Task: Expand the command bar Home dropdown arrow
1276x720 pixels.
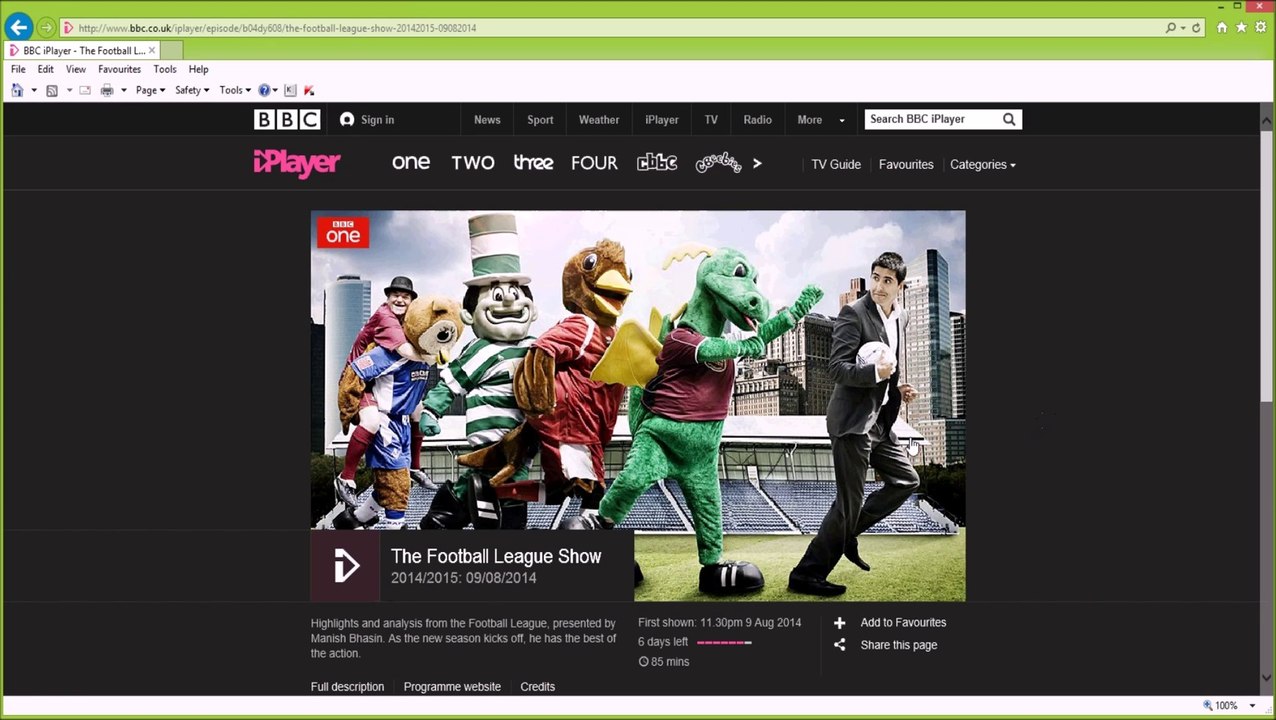Action: 34,90
